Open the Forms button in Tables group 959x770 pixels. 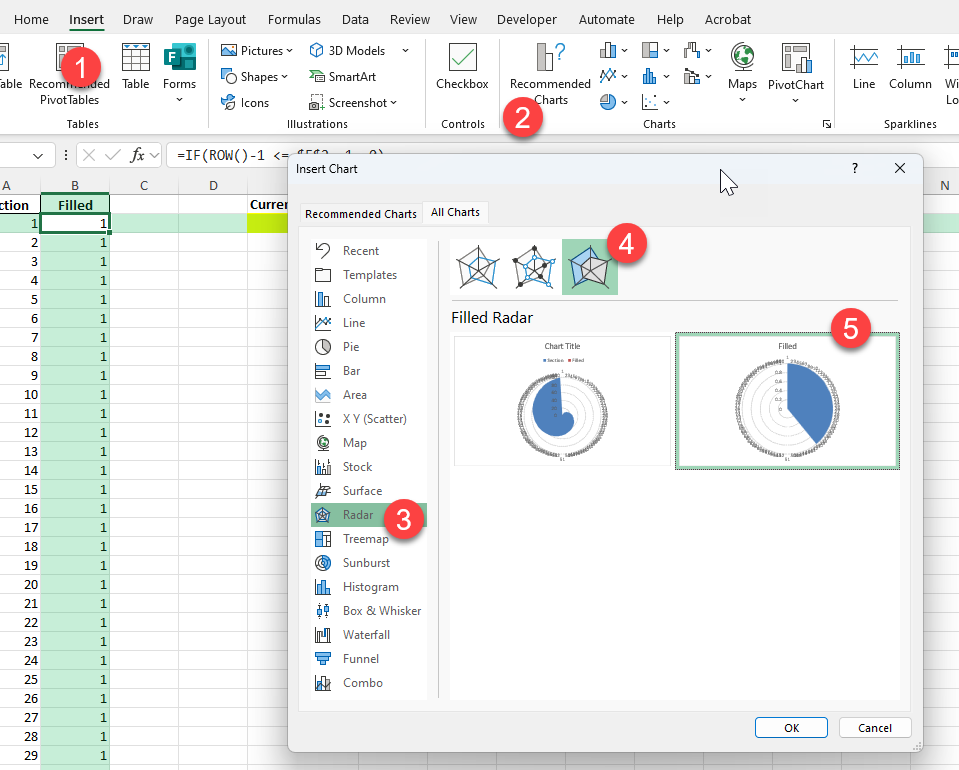click(x=179, y=73)
